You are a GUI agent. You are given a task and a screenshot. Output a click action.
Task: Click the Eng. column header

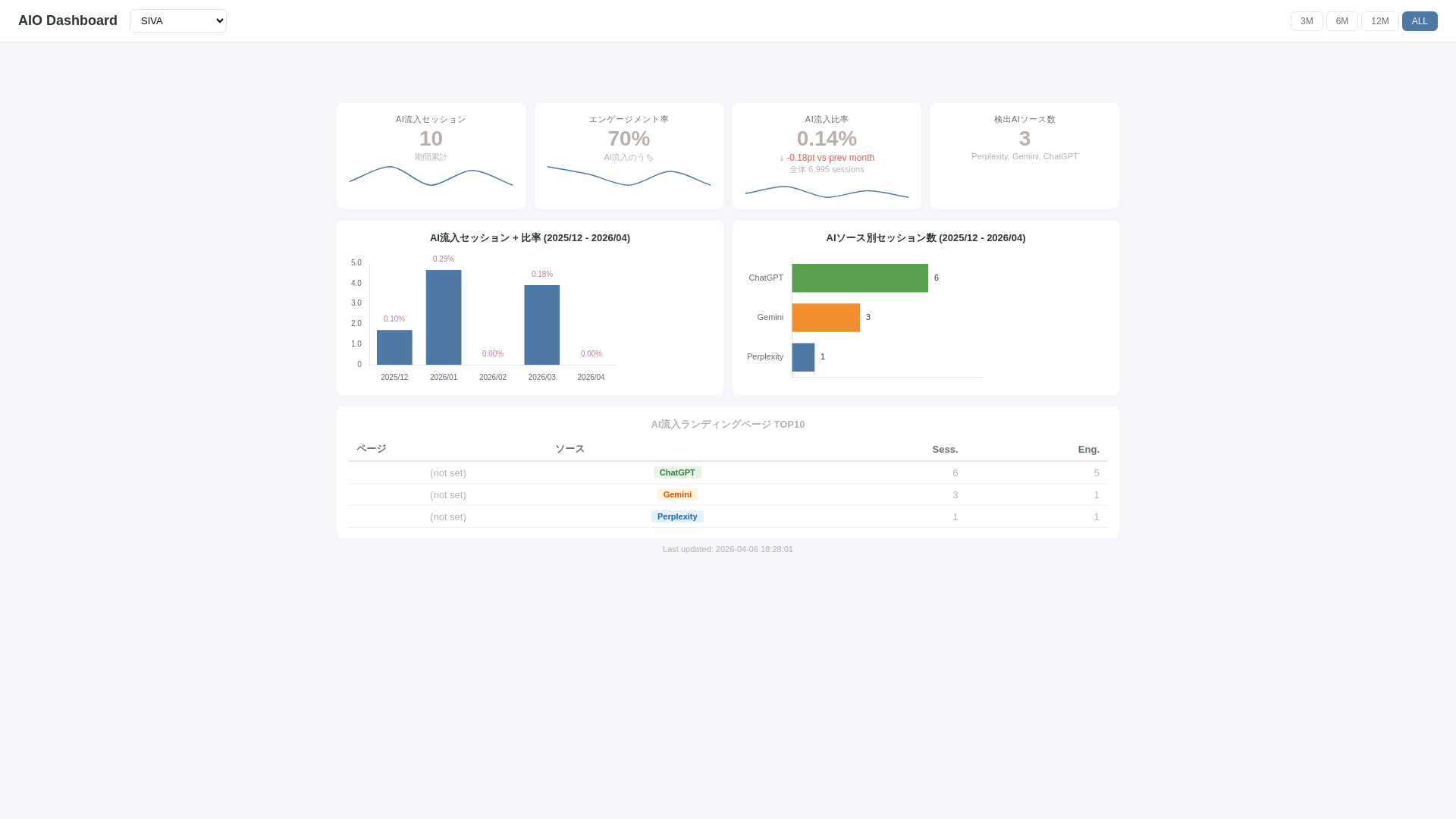tap(1089, 450)
